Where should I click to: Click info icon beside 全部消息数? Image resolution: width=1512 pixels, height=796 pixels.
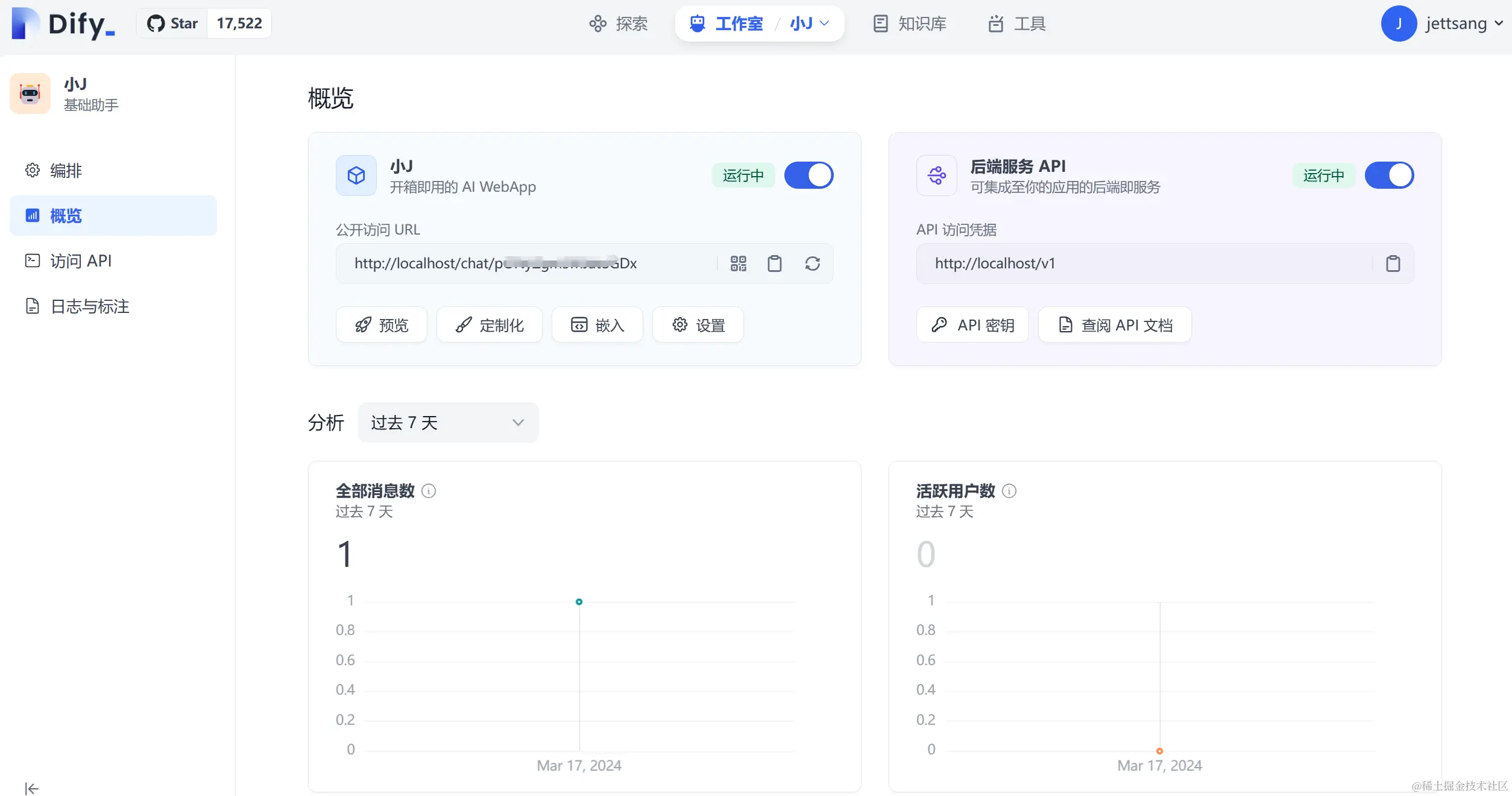click(429, 491)
